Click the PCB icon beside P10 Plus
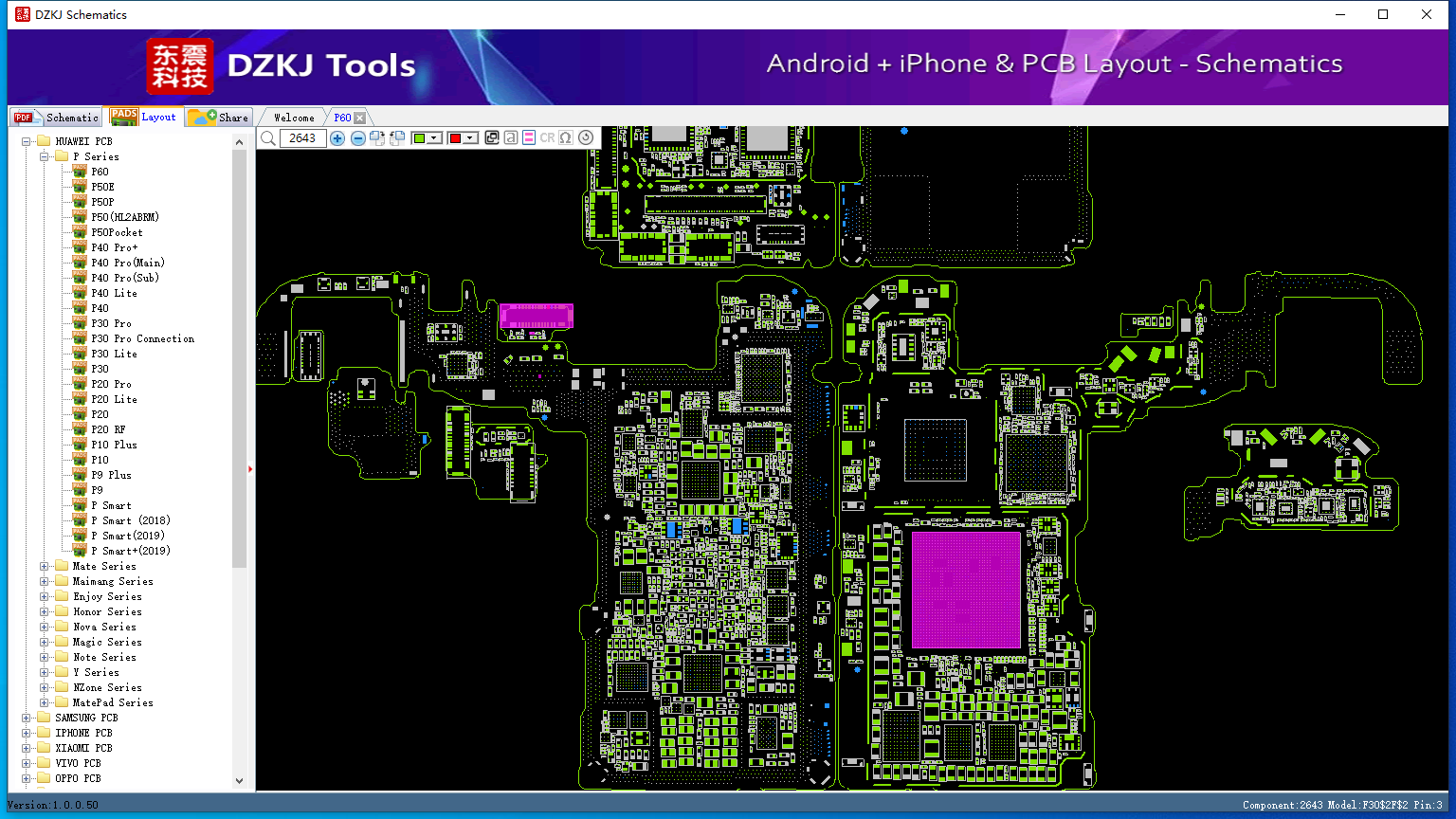This screenshot has height=819, width=1456. tap(80, 445)
